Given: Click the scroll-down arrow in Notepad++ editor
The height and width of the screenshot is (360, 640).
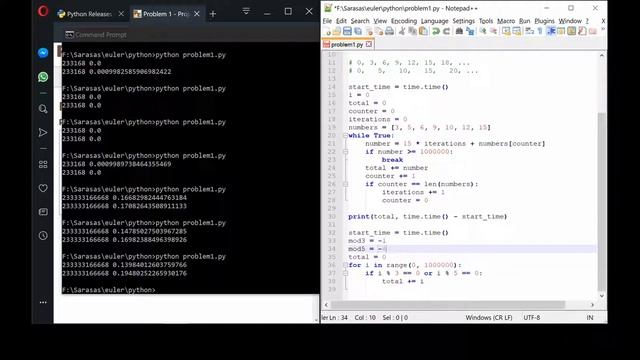Looking at the screenshot, I should click(602, 296).
